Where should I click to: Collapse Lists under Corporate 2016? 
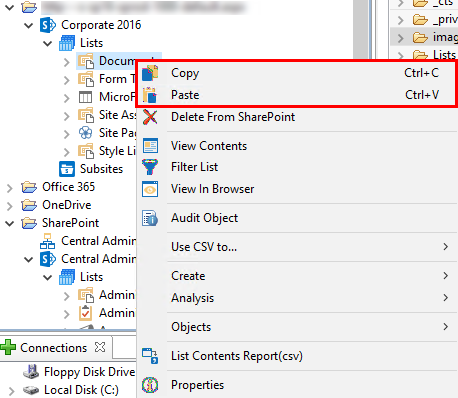(48, 43)
